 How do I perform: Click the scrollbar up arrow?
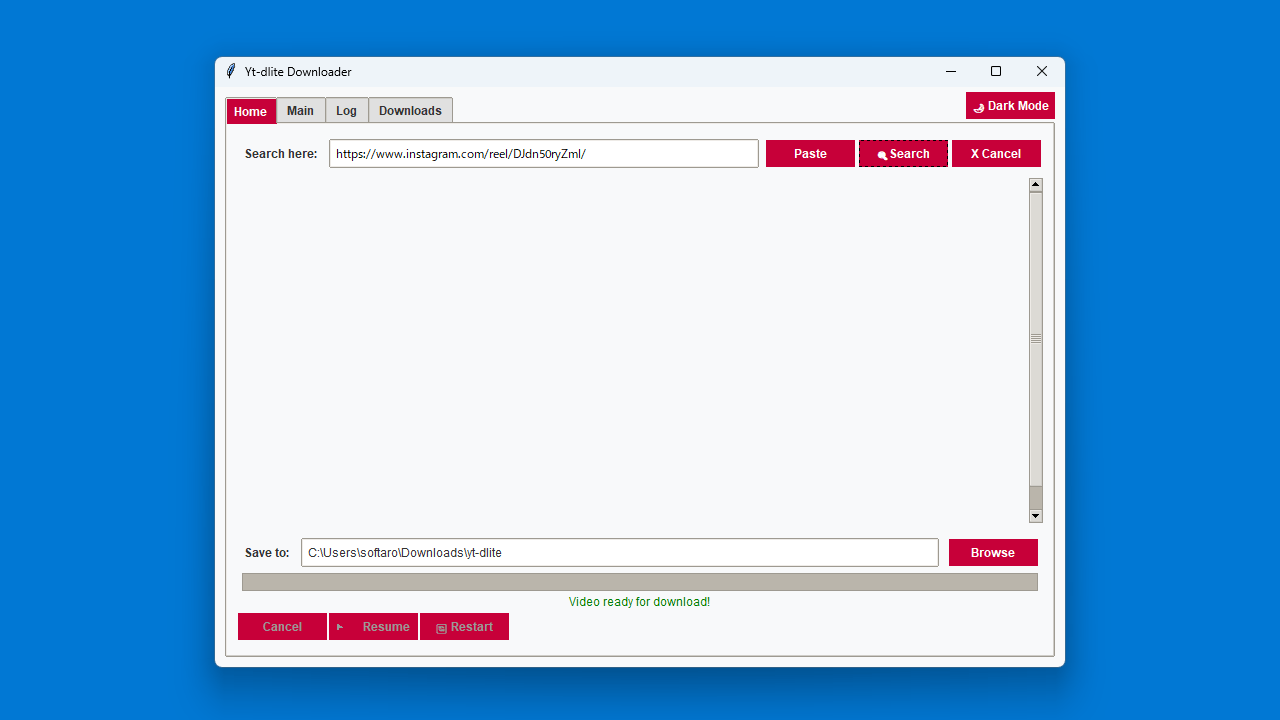click(1036, 184)
